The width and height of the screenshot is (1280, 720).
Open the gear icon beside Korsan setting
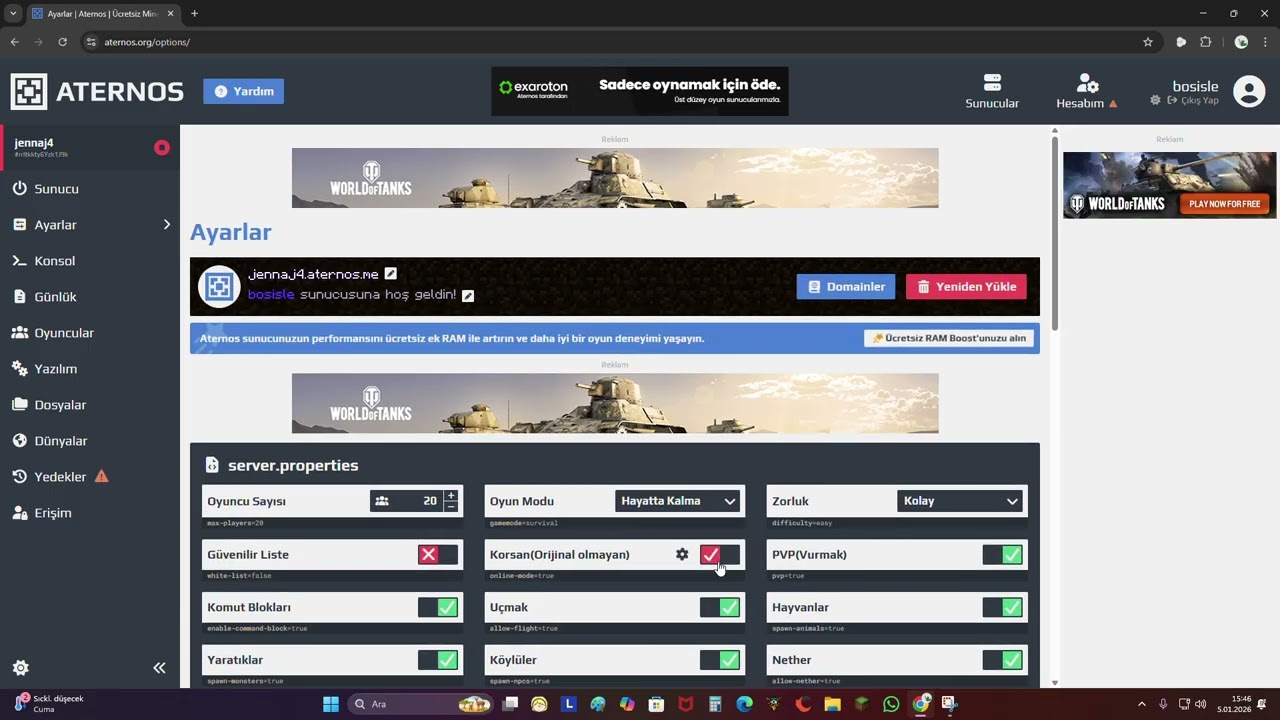[682, 554]
